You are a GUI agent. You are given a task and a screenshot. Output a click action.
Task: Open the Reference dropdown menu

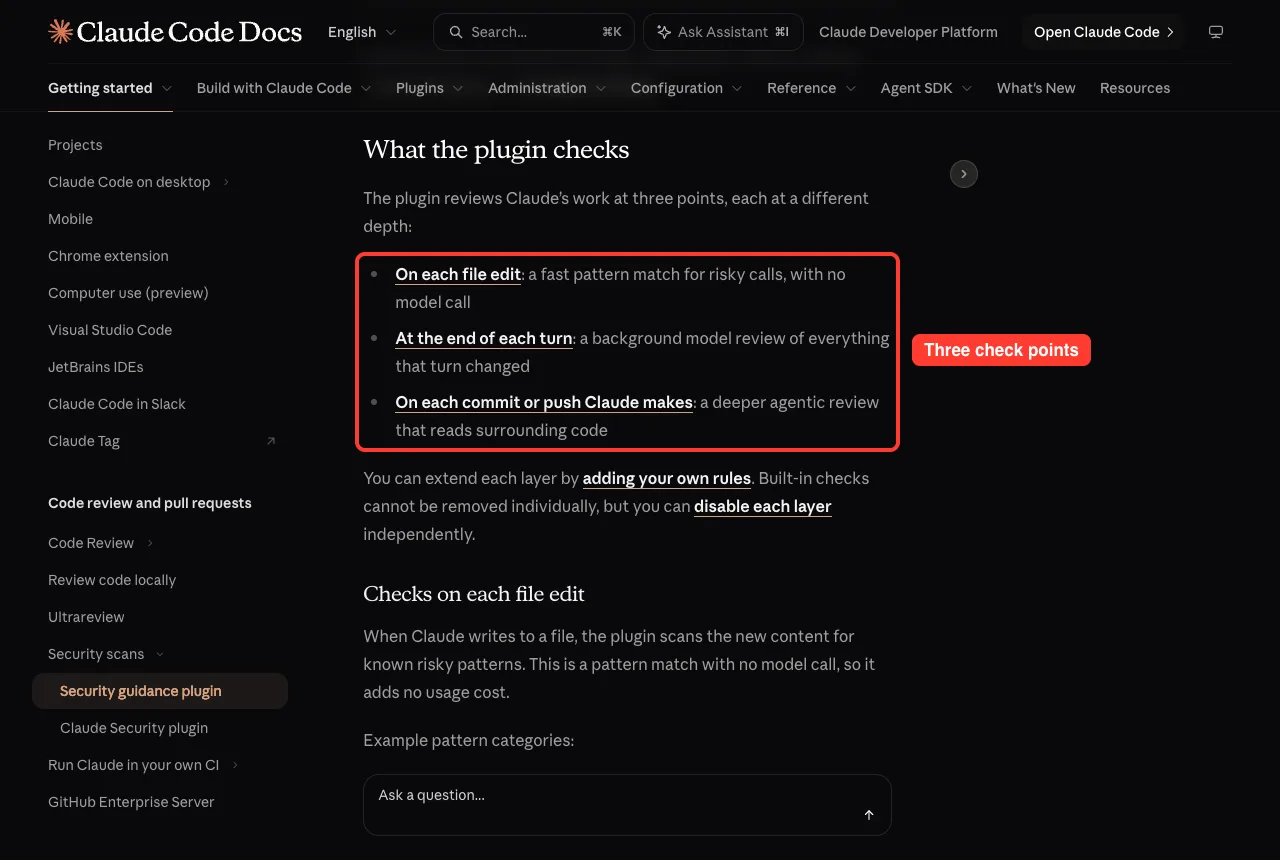[x=812, y=88]
